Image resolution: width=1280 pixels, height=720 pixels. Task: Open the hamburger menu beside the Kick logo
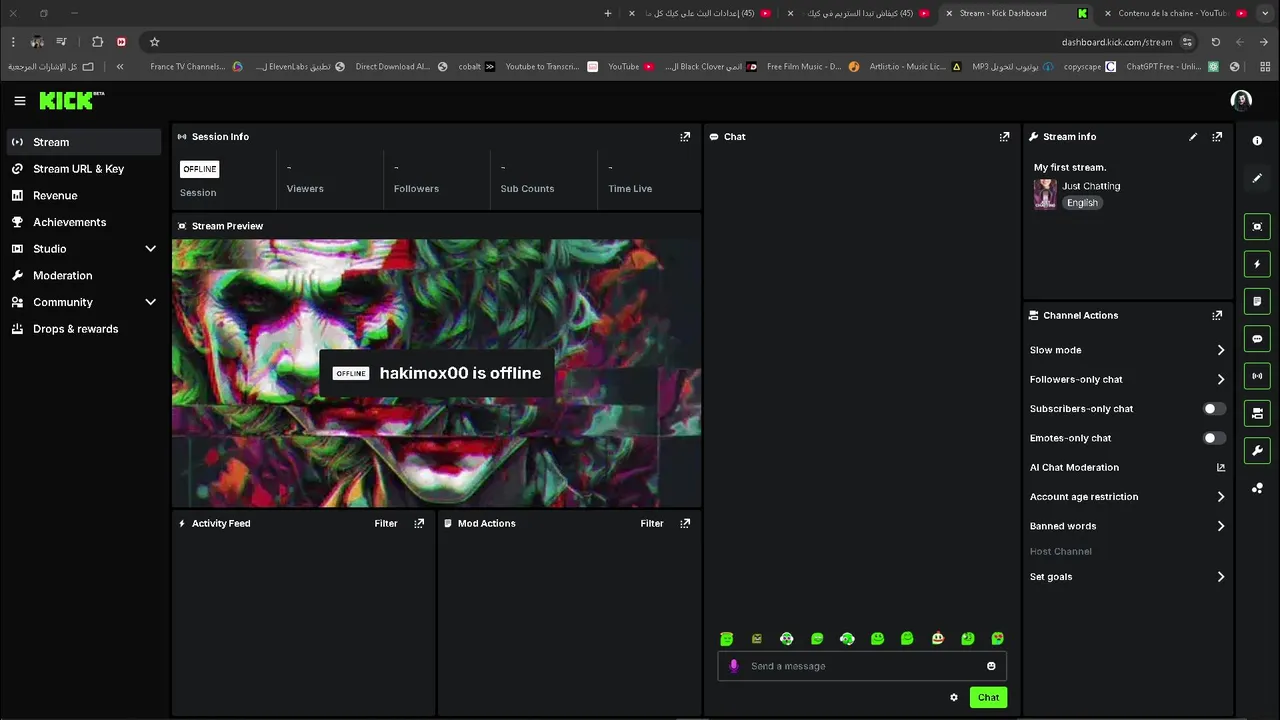click(20, 101)
